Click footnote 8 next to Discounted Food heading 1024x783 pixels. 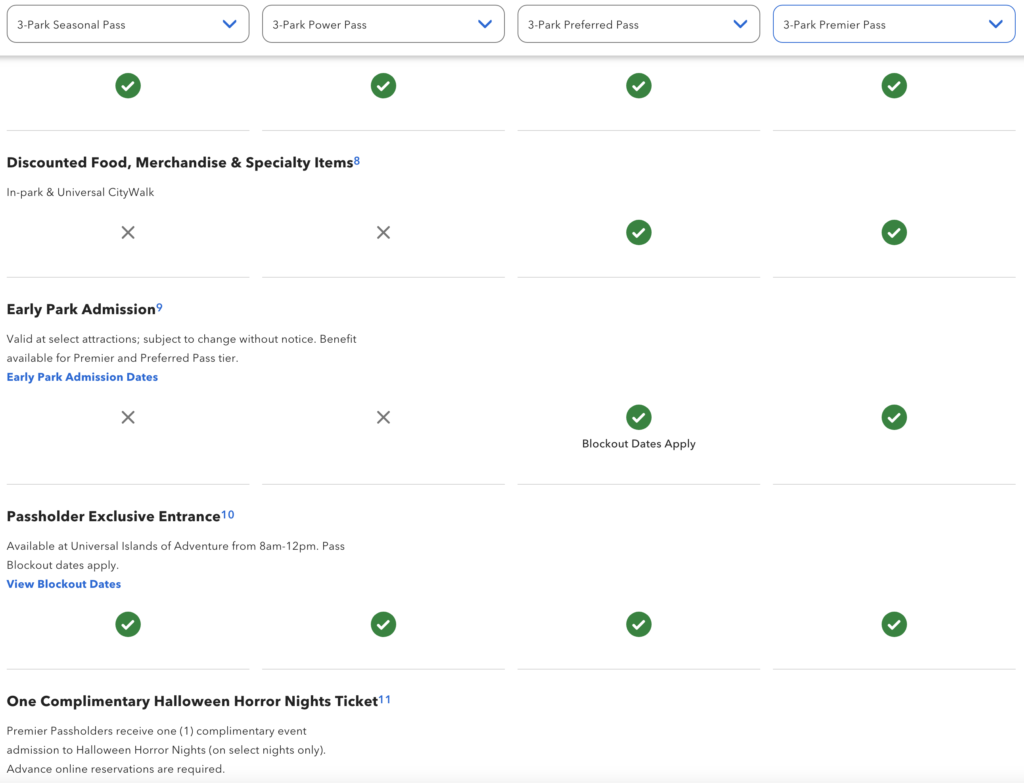pos(357,159)
